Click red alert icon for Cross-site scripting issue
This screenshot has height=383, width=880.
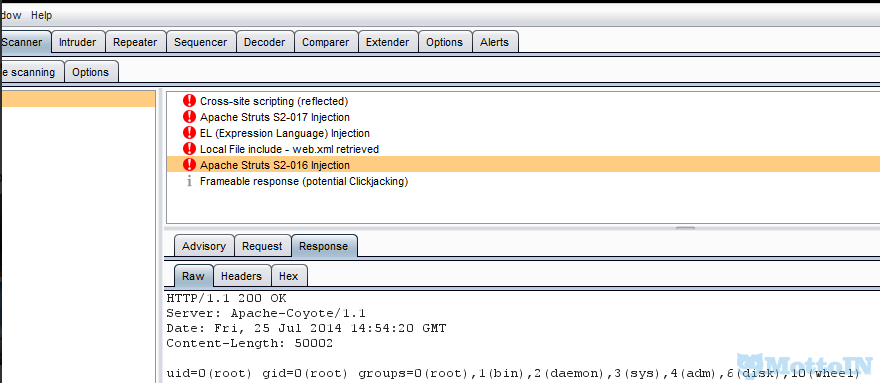[x=190, y=101]
